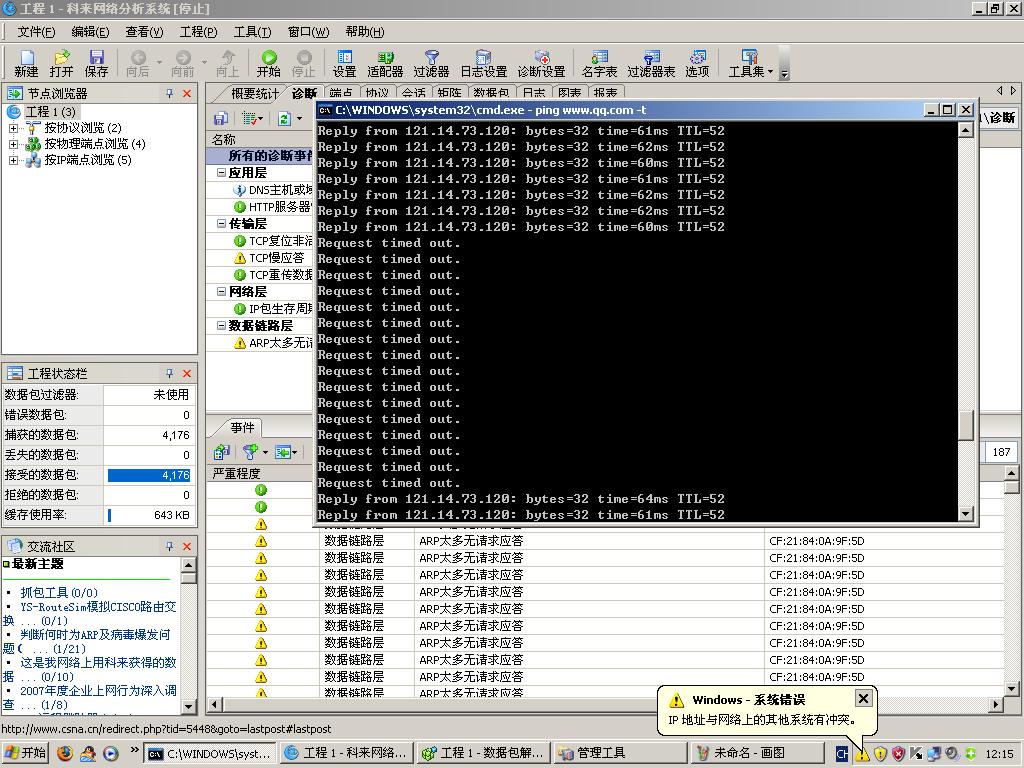Collapse the 传输层 diagnosis group

pos(221,224)
